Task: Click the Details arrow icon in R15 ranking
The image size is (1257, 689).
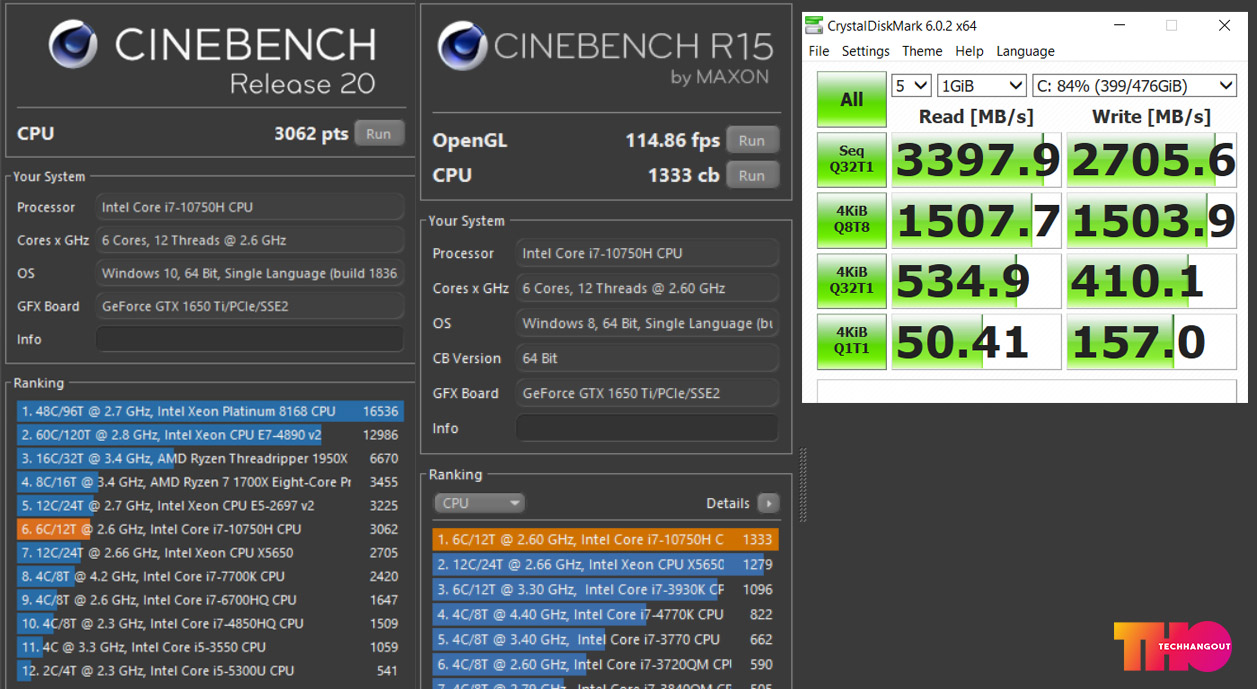Action: [768, 503]
